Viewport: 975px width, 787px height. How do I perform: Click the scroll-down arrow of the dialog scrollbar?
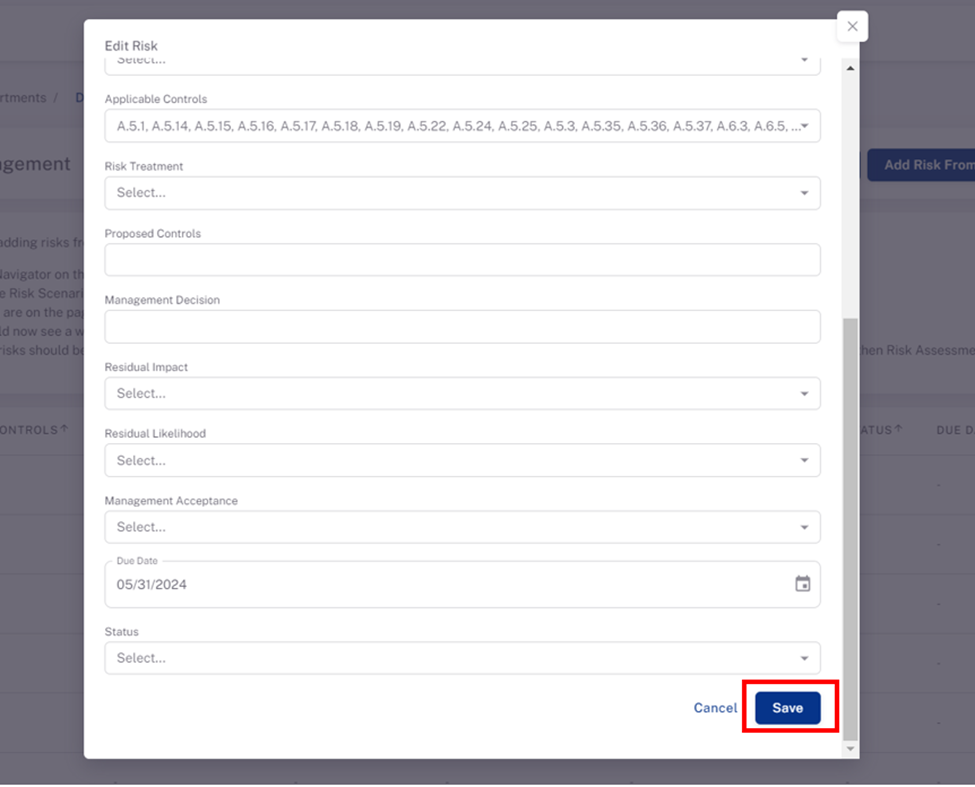coord(850,748)
